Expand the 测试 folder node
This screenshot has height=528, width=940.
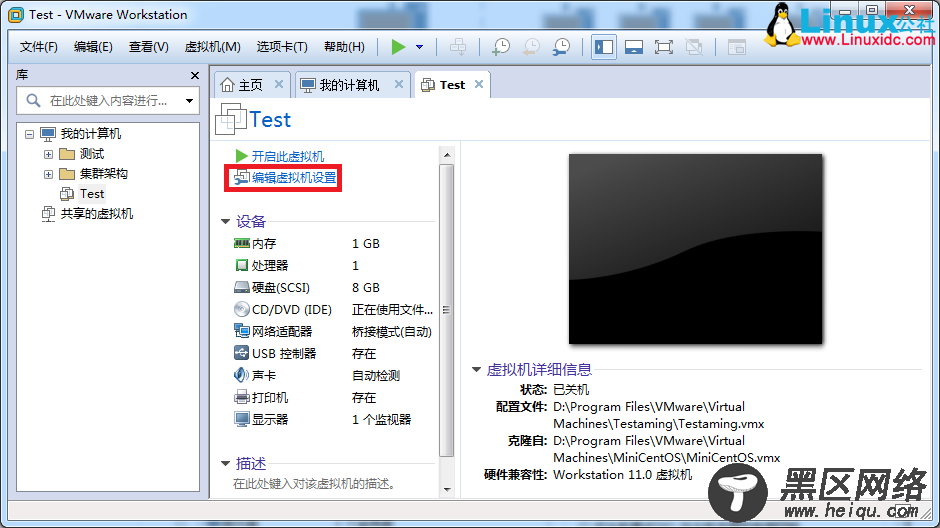tap(49, 155)
